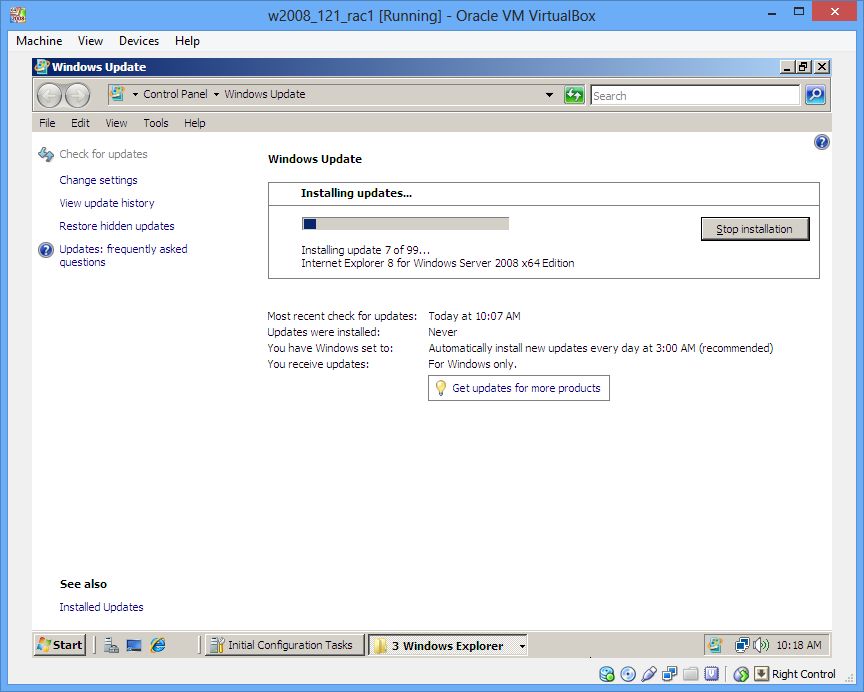The width and height of the screenshot is (864, 692).
Task: Switch to Initial Configuration Tasks taskbar button
Action: point(285,645)
